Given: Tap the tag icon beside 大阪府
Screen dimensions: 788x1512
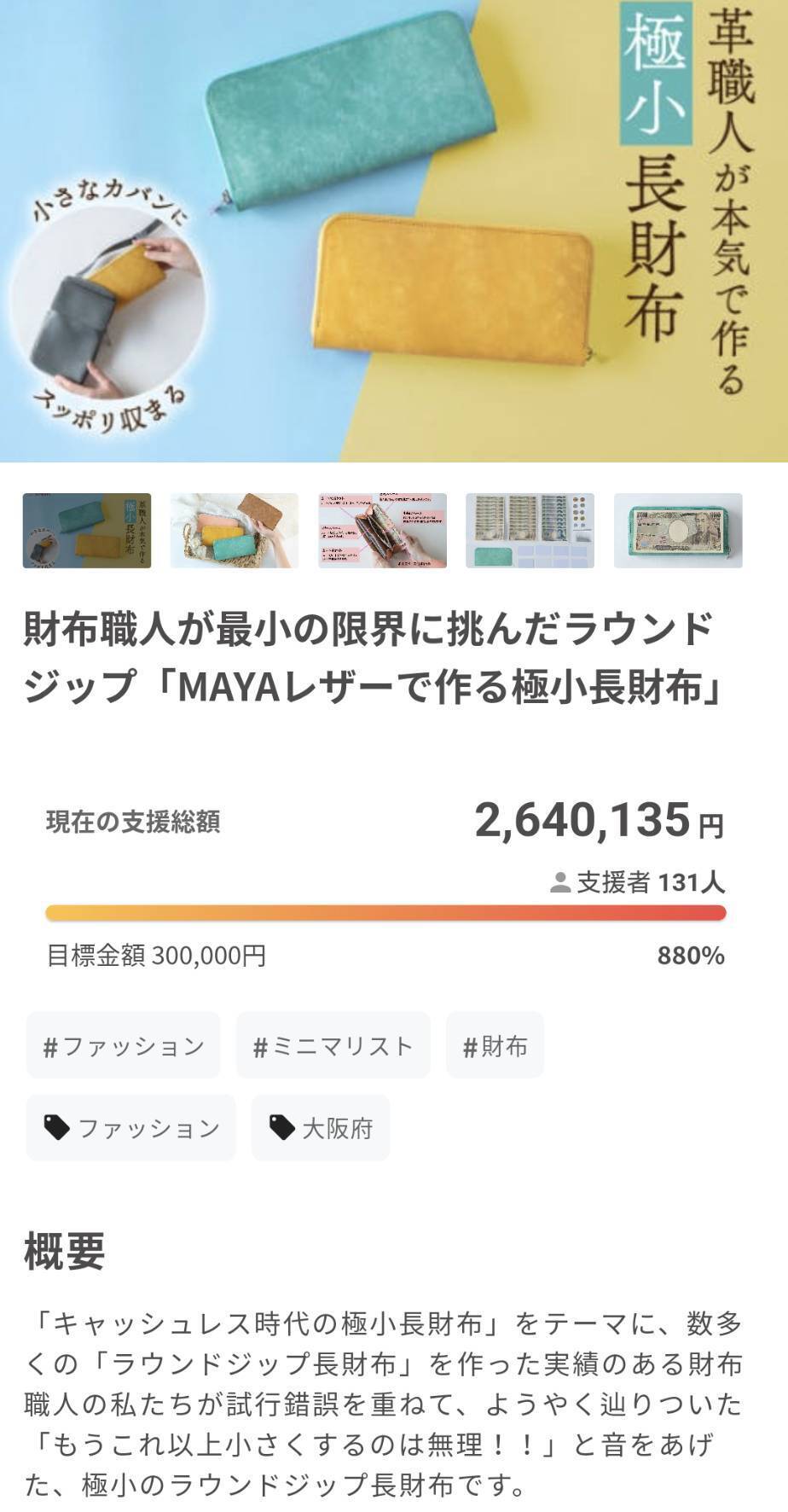Looking at the screenshot, I should (x=281, y=1128).
